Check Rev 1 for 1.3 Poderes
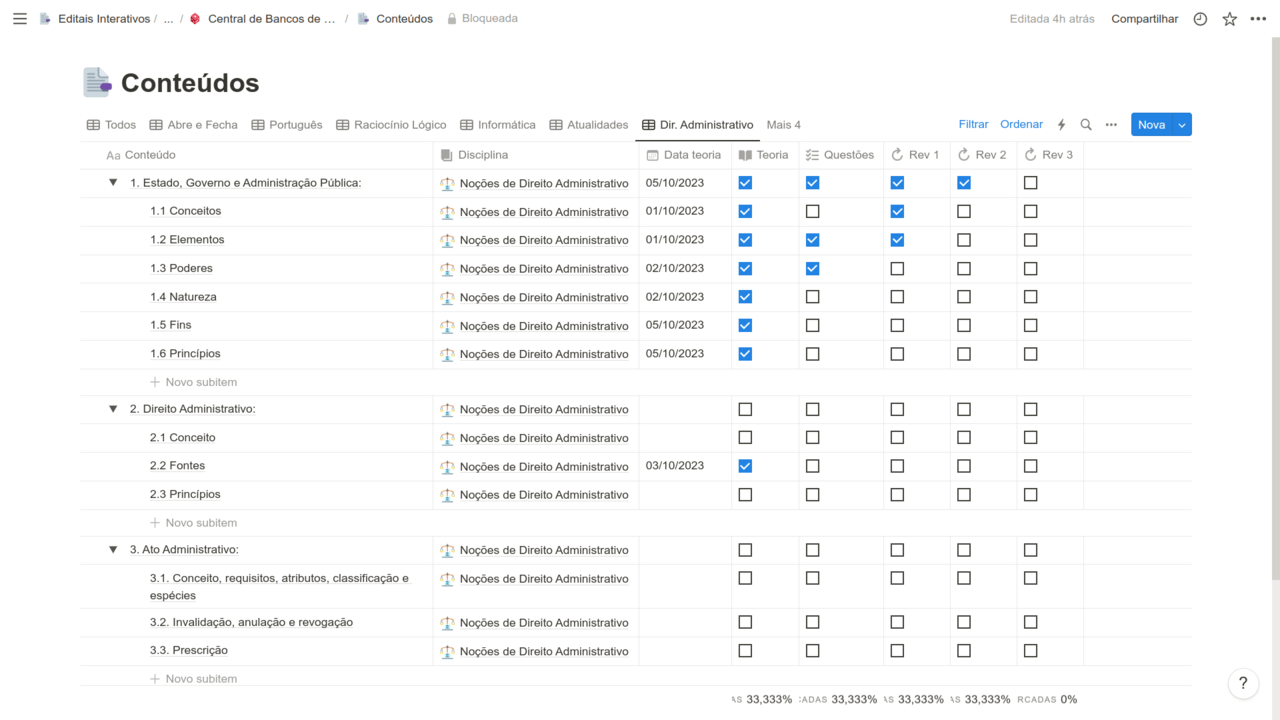 point(897,269)
